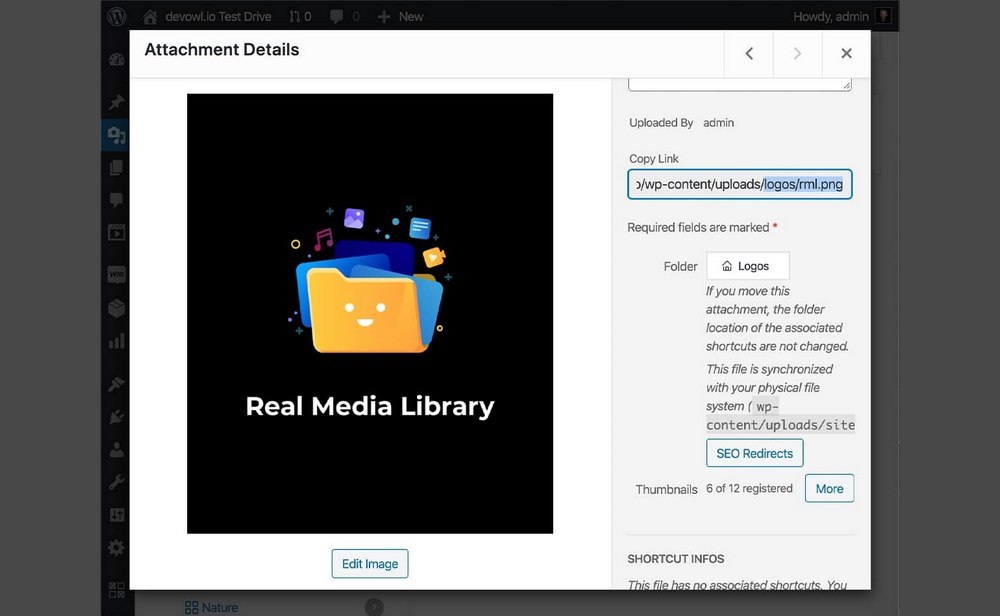The width and height of the screenshot is (1000, 616).
Task: Open the Pages sidebar icon
Action: pyautogui.click(x=116, y=168)
